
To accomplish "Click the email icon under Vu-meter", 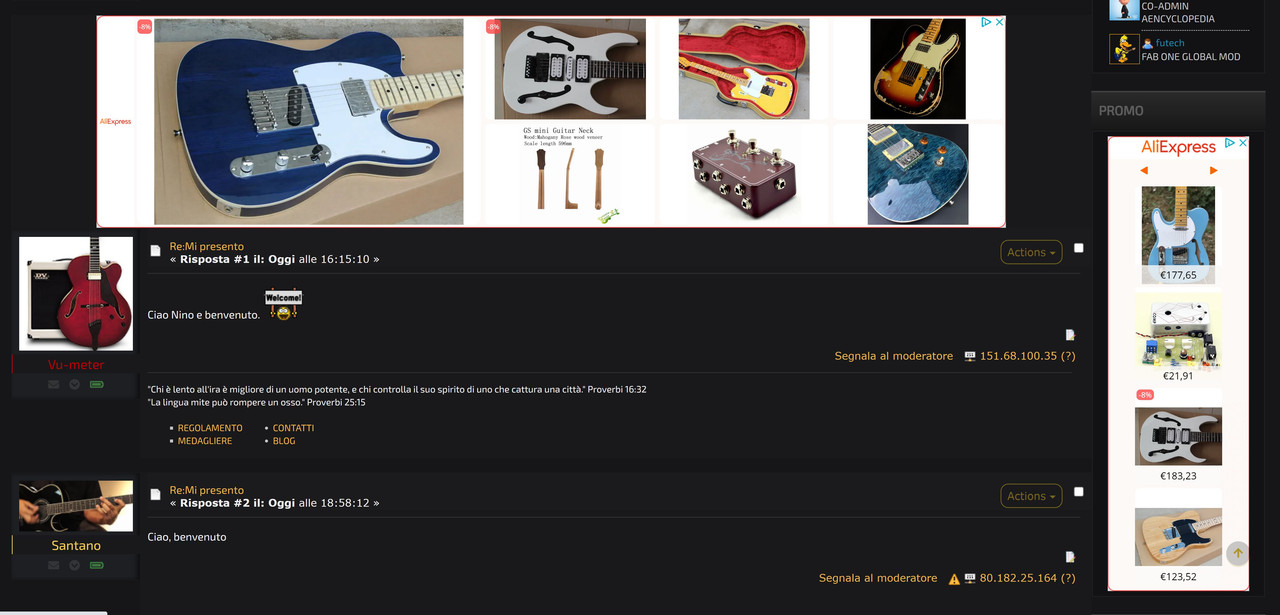I will click(x=53, y=384).
